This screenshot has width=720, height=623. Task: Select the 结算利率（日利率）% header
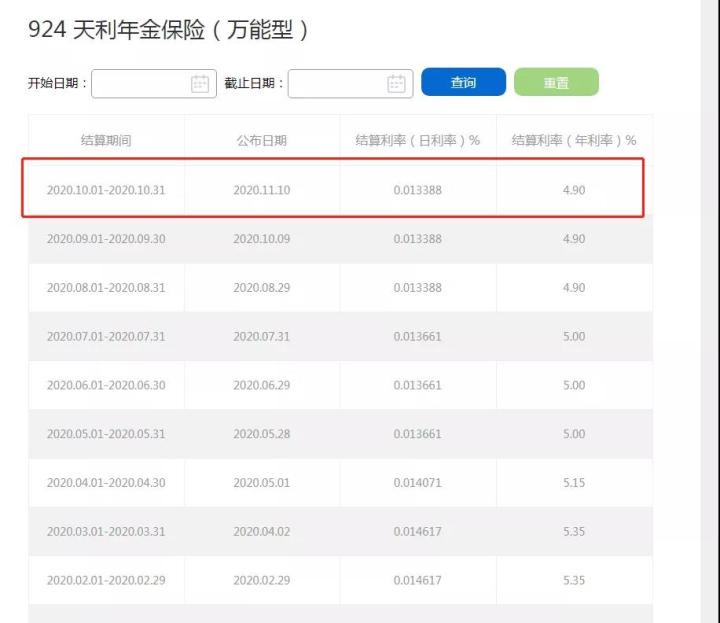[x=417, y=140]
